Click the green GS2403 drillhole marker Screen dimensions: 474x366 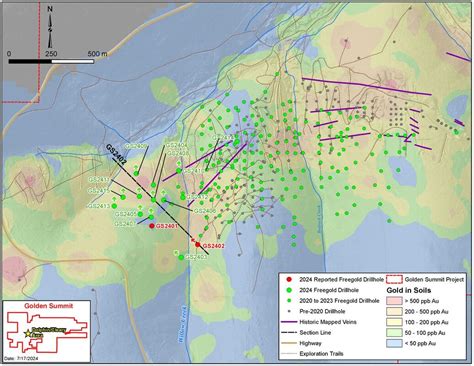181,257
